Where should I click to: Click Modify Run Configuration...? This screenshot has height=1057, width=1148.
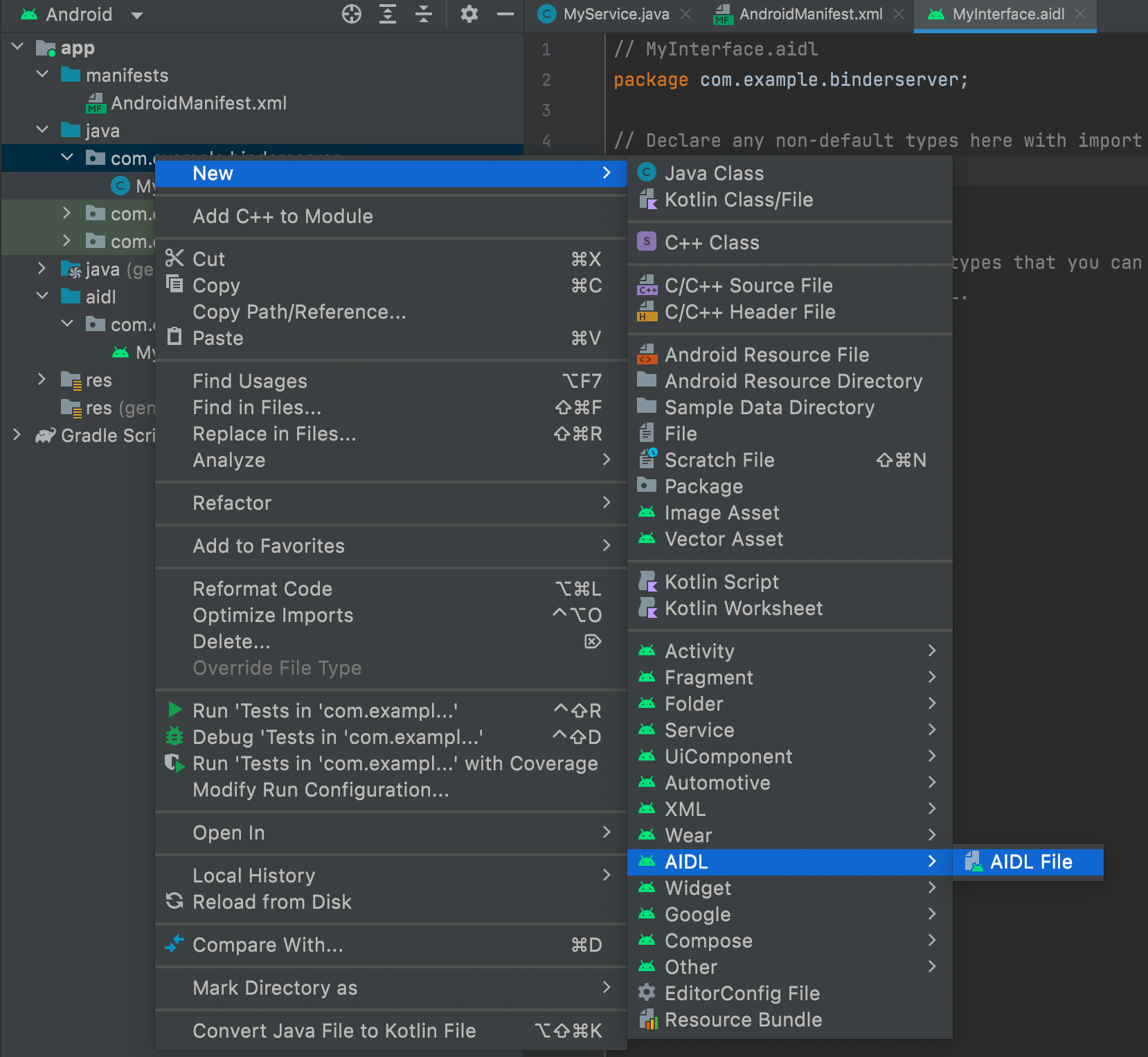[x=391, y=790]
